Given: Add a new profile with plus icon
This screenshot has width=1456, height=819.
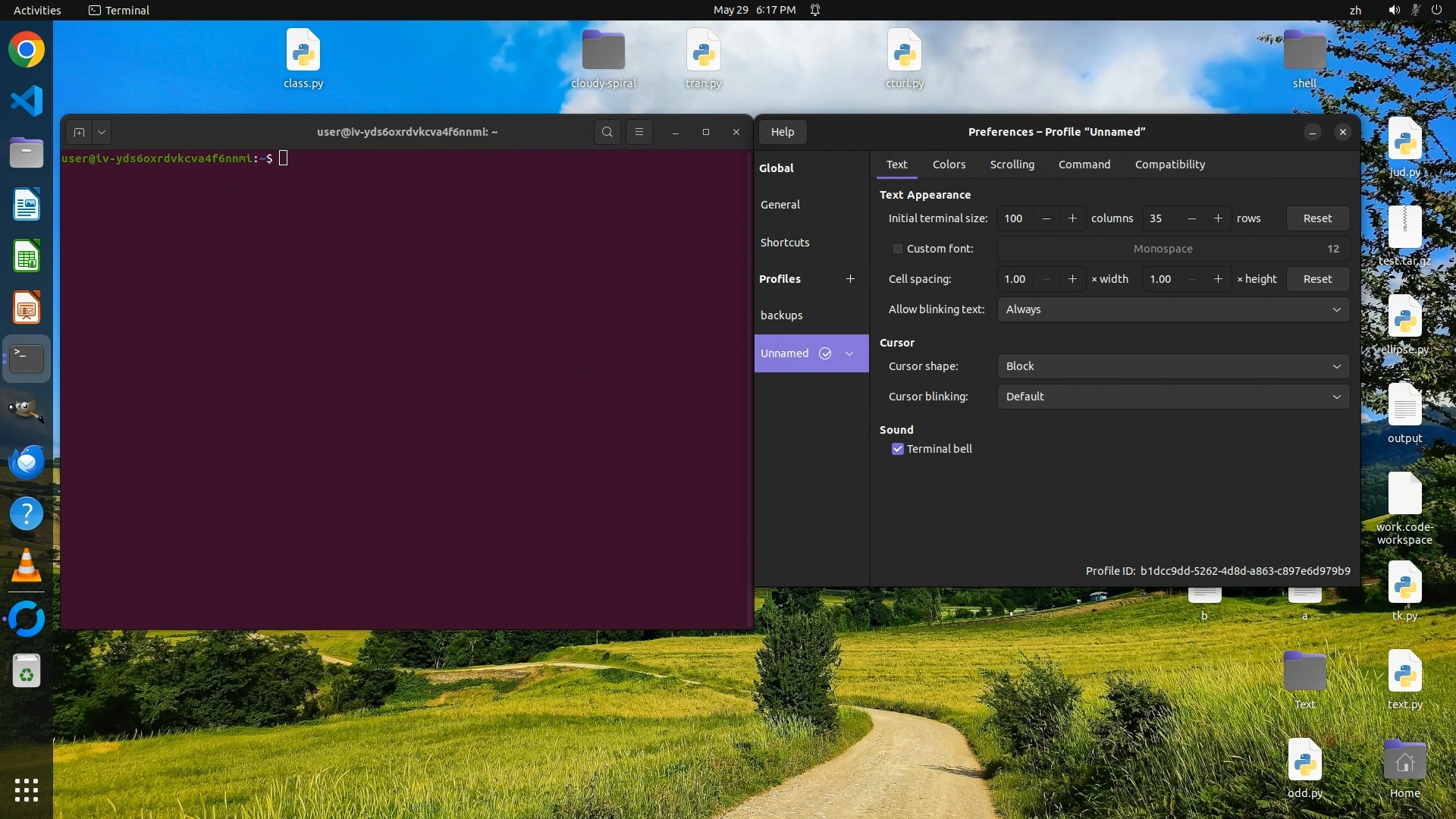Looking at the screenshot, I should point(850,279).
